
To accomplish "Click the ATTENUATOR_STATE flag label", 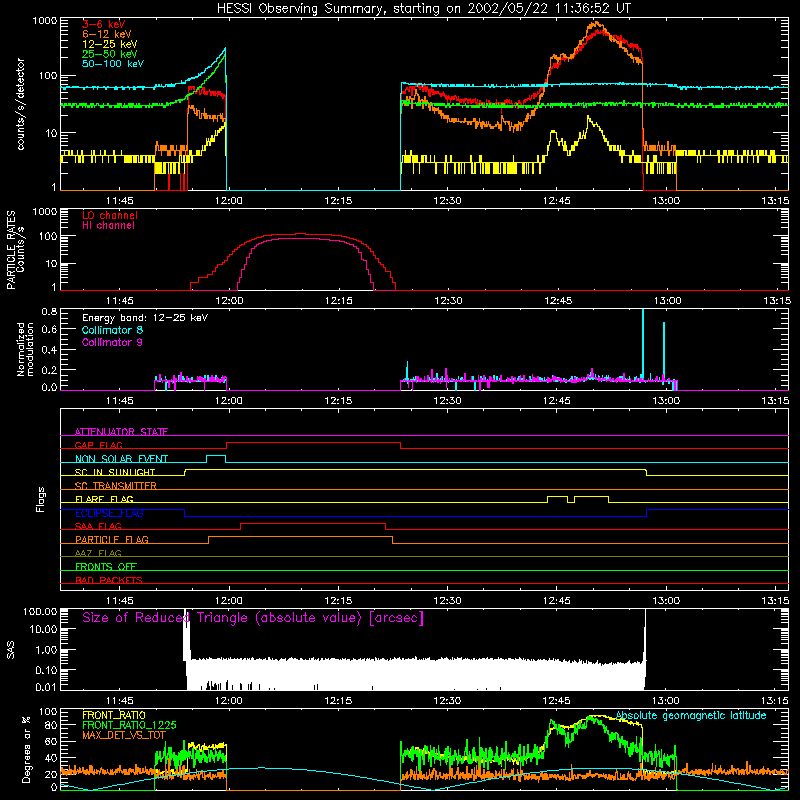I will (x=121, y=432).
